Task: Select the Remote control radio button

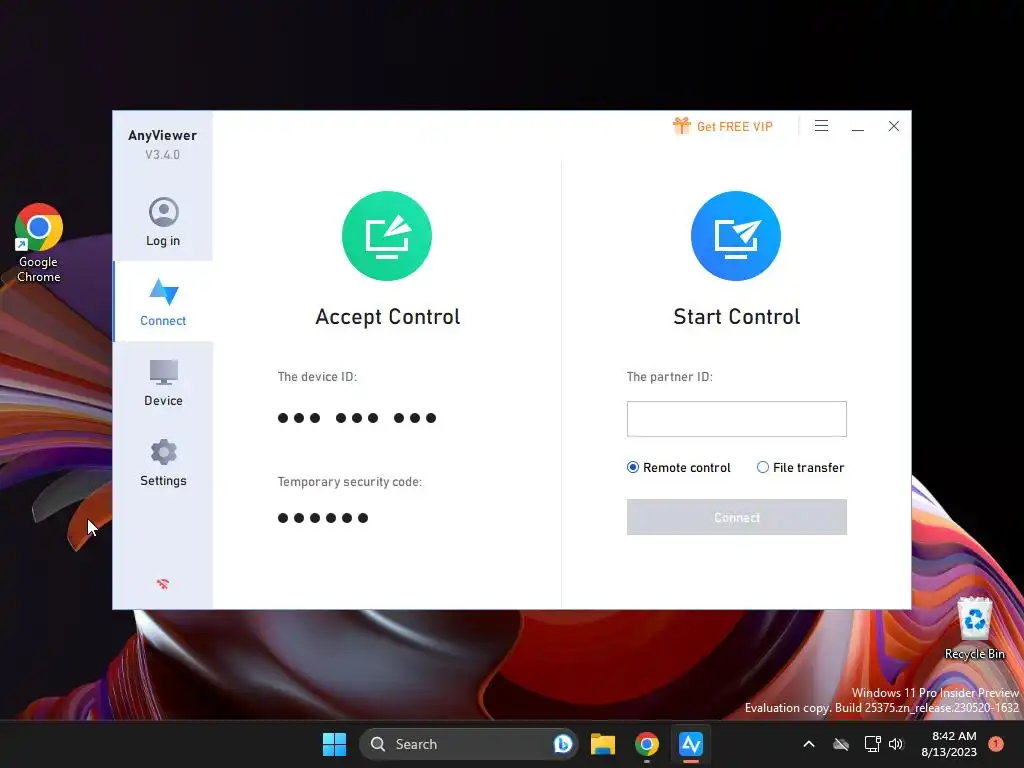Action: (x=633, y=467)
